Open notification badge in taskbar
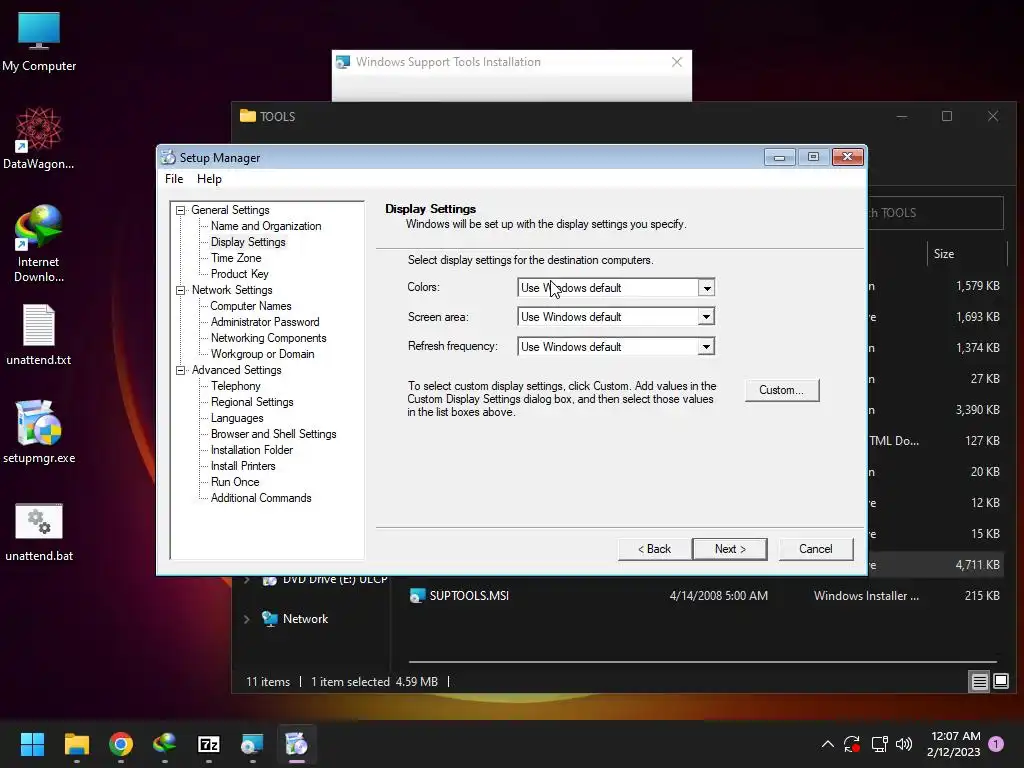Image resolution: width=1024 pixels, height=768 pixels. [996, 744]
